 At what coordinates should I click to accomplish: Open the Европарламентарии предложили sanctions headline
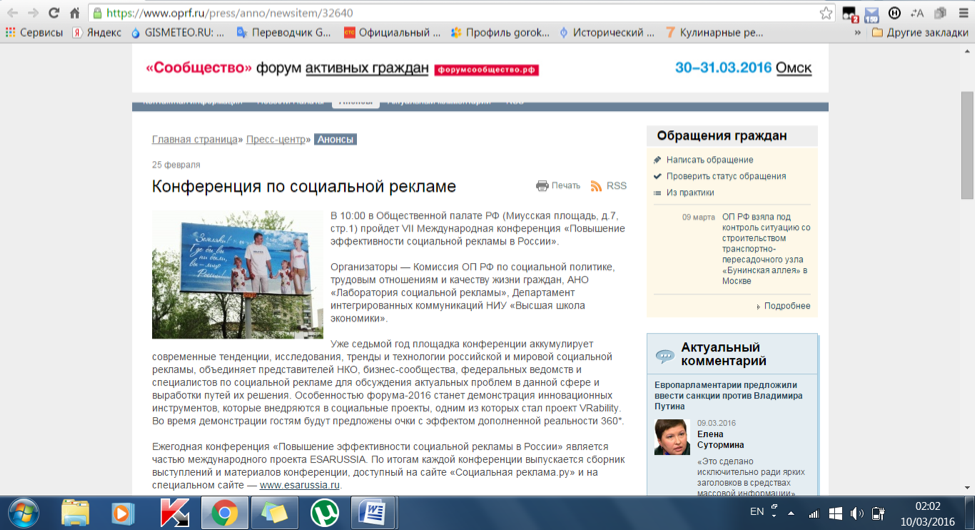pyautogui.click(x=728, y=396)
